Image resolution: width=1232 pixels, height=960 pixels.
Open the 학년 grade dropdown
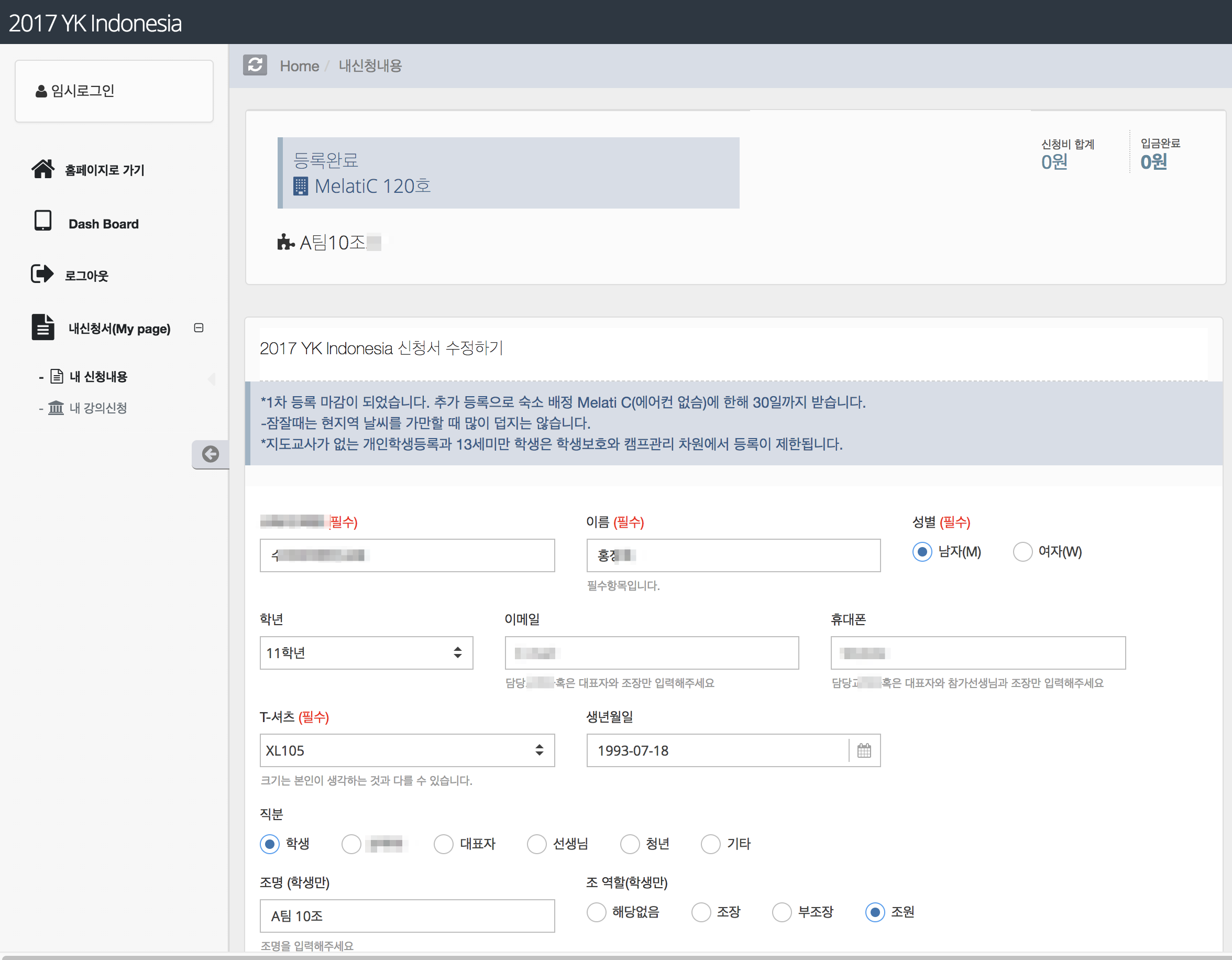tap(366, 653)
